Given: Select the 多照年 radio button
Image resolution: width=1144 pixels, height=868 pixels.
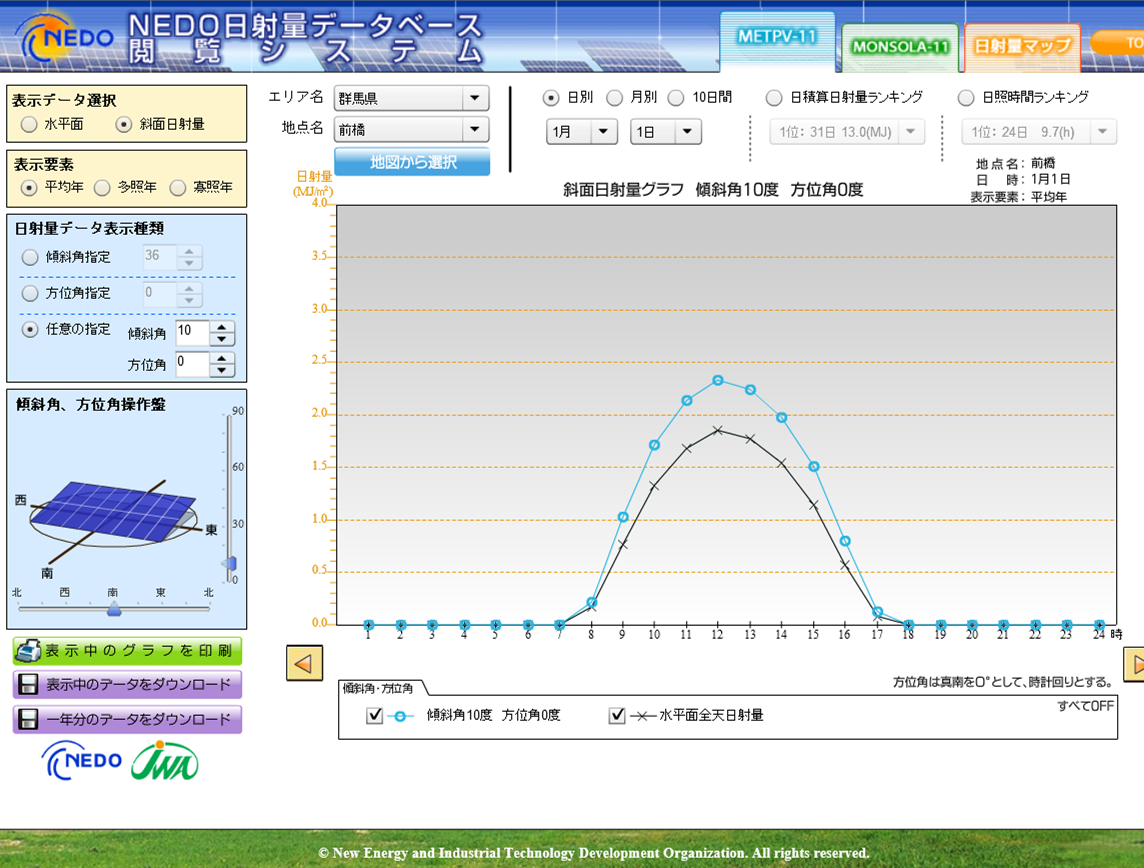Looking at the screenshot, I should pyautogui.click(x=102, y=187).
